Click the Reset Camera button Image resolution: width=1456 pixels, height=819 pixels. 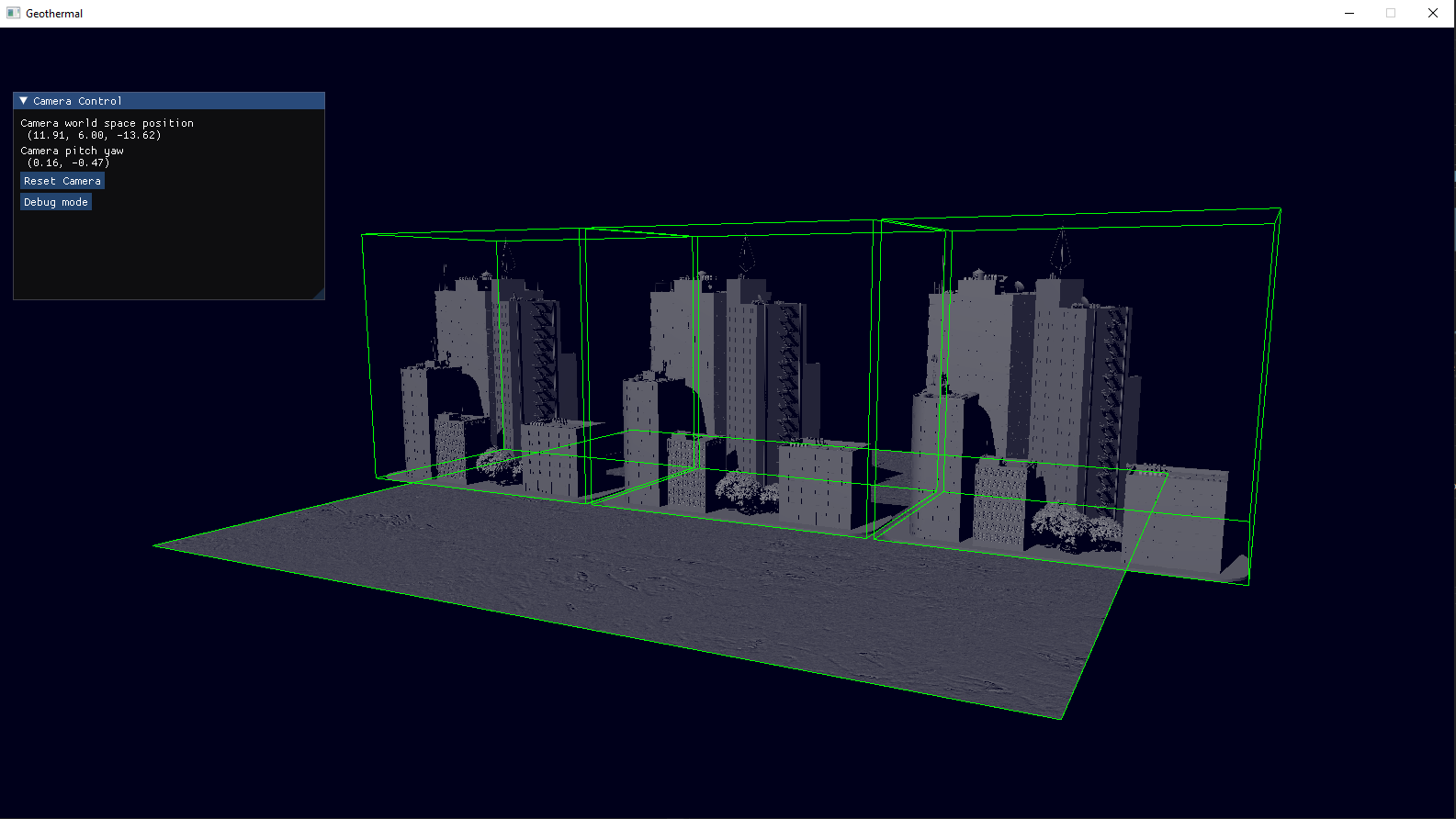(62, 181)
